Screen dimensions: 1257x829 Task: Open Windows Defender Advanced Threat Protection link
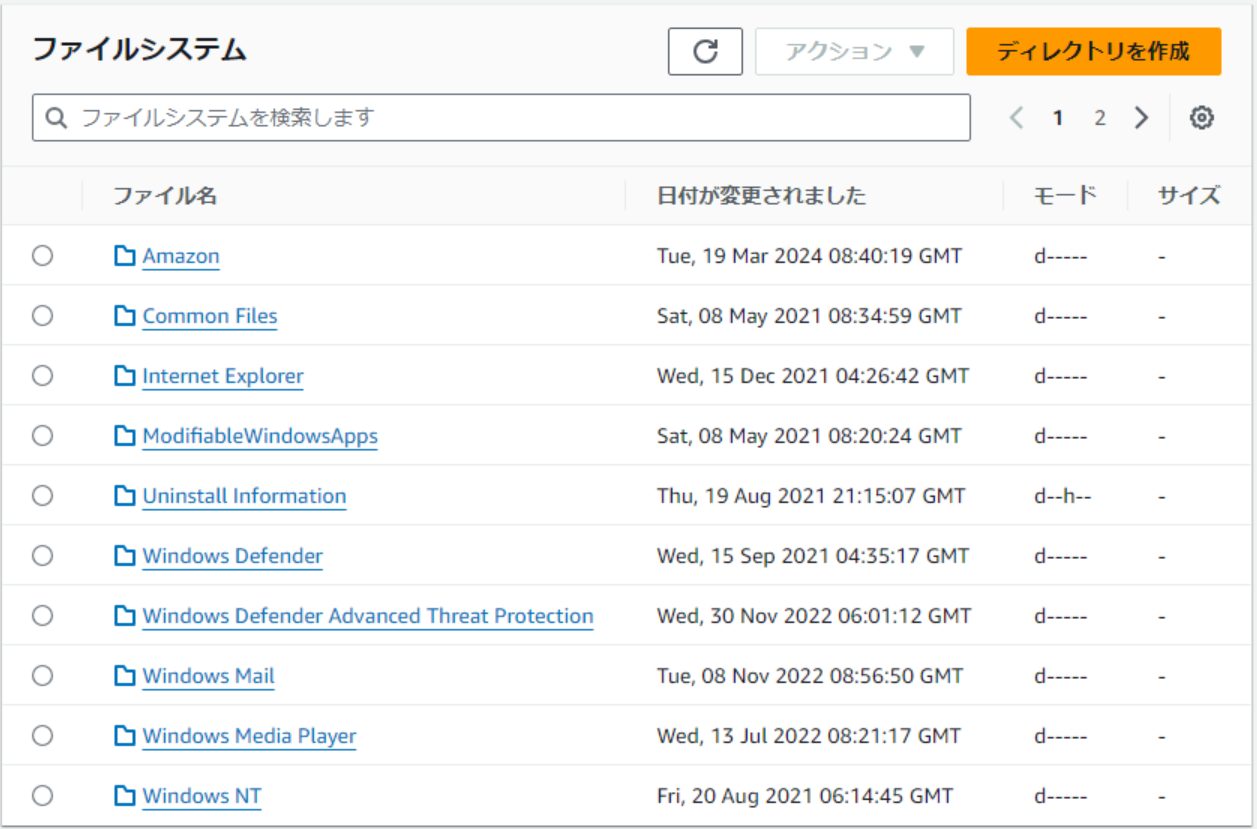tap(368, 616)
